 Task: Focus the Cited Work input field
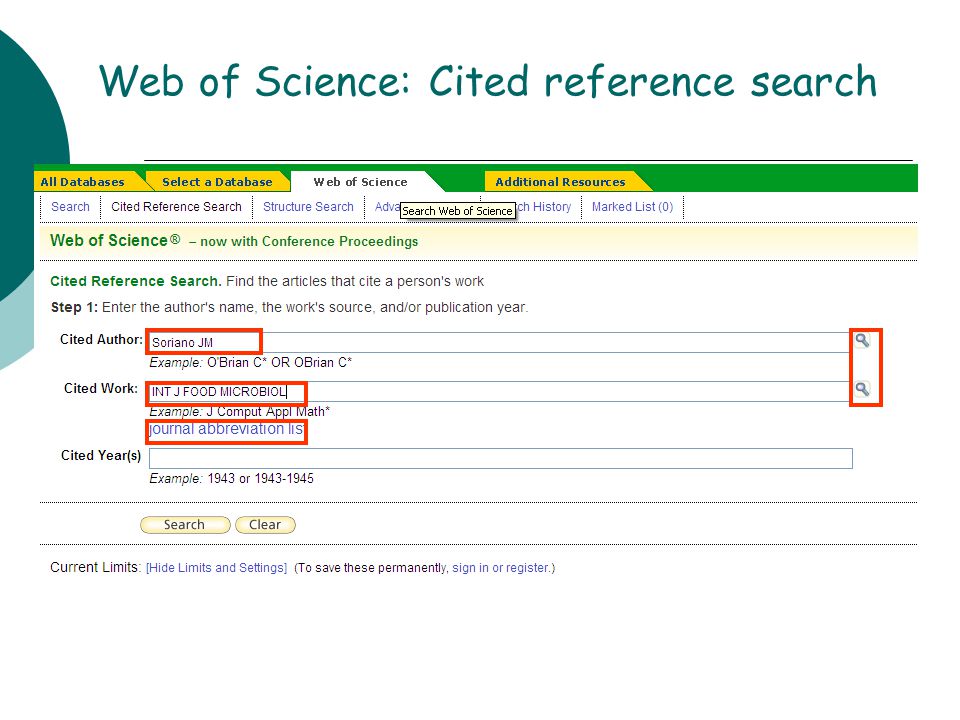coord(499,392)
